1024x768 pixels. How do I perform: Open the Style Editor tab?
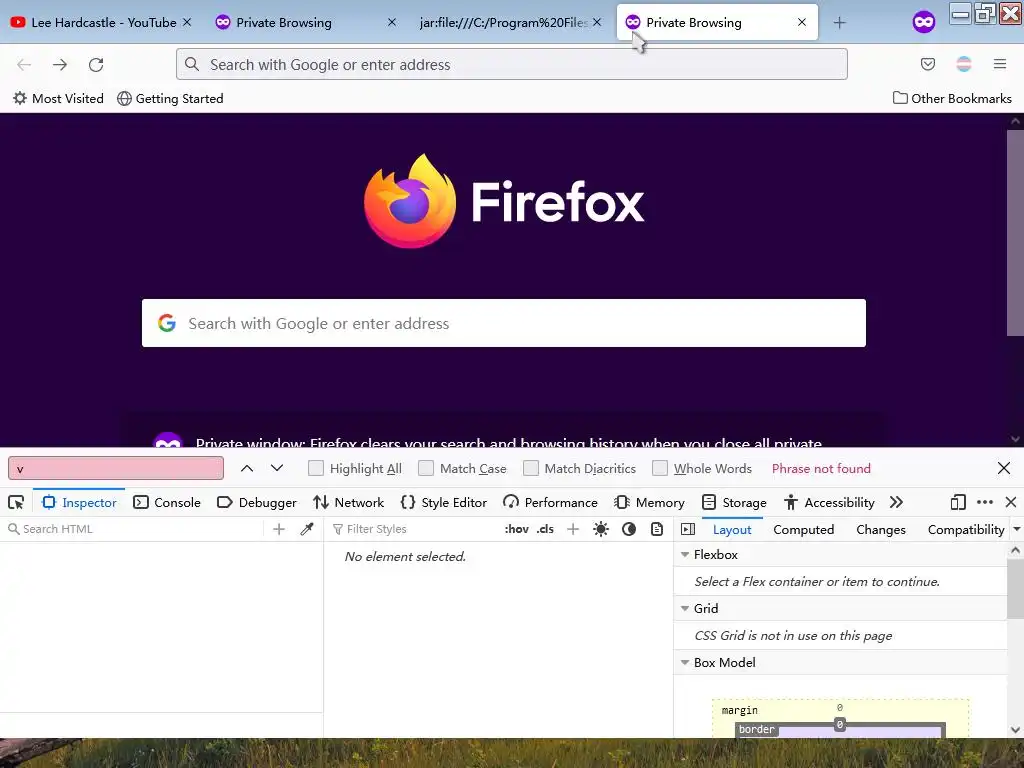coord(443,502)
